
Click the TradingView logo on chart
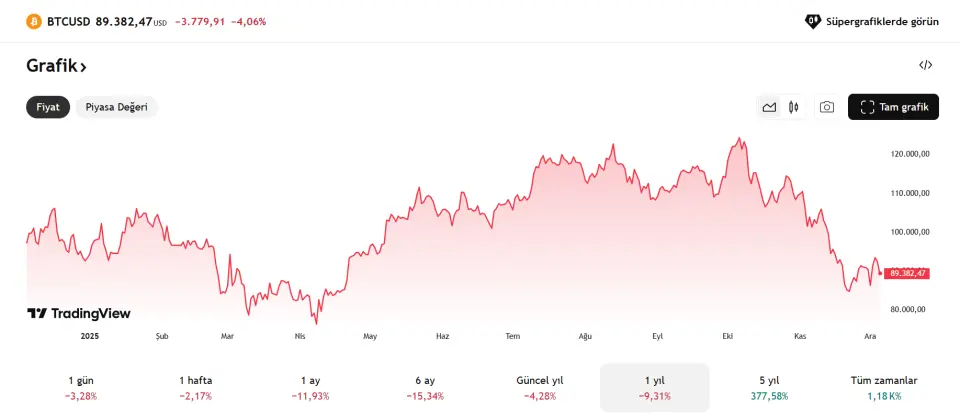79,313
